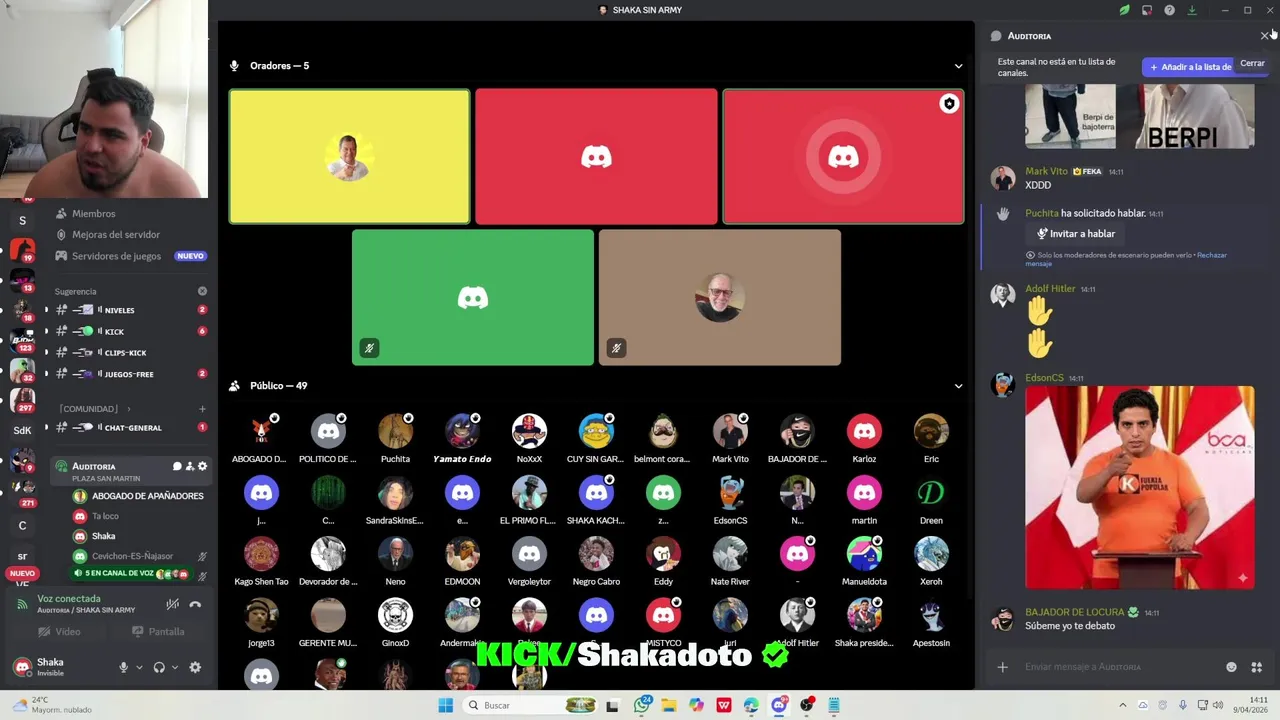Click the Cerrar button on the notice
The width and height of the screenshot is (1280, 720).
point(1252,63)
